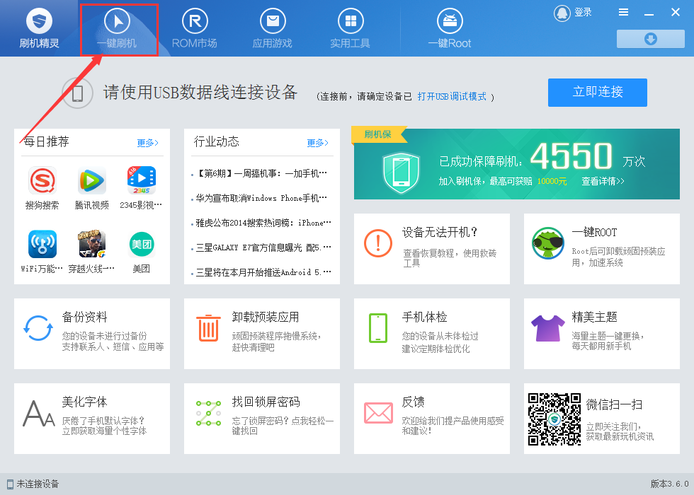The width and height of the screenshot is (694, 495).
Task: Click the 设备无法开机 exclamation icon
Action: click(378, 243)
